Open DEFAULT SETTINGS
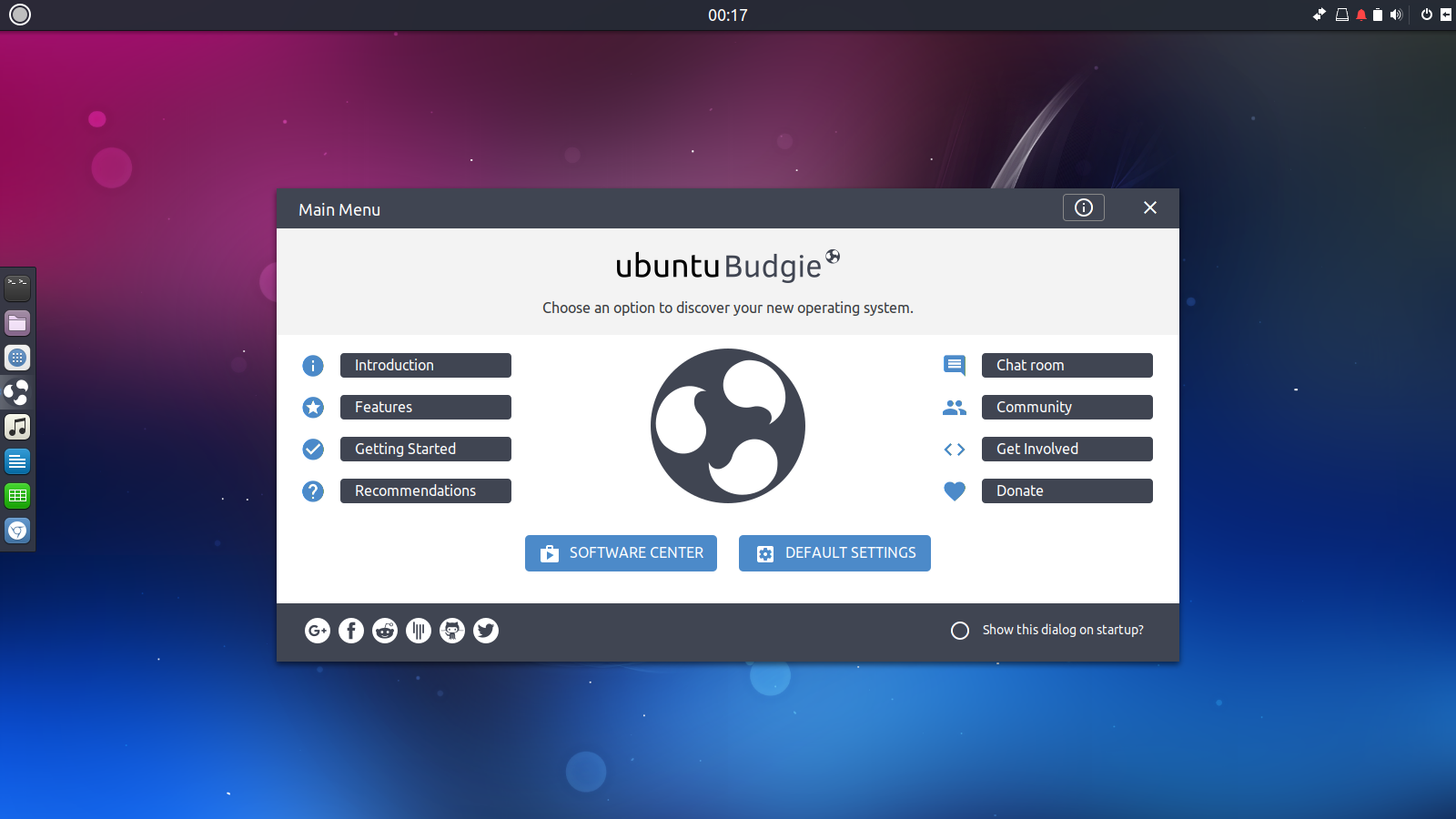Screen dimensions: 1456x819 (x=834, y=553)
